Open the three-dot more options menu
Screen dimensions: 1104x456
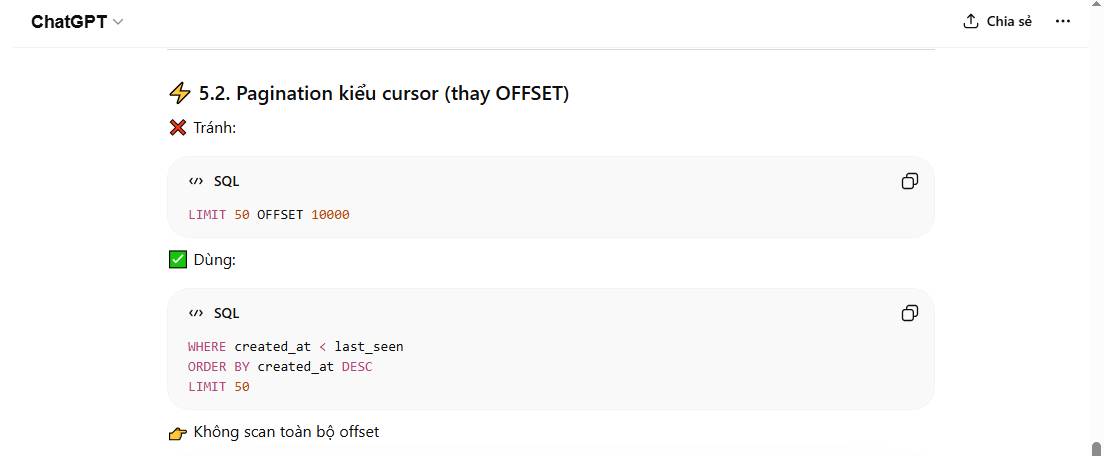pos(1063,21)
